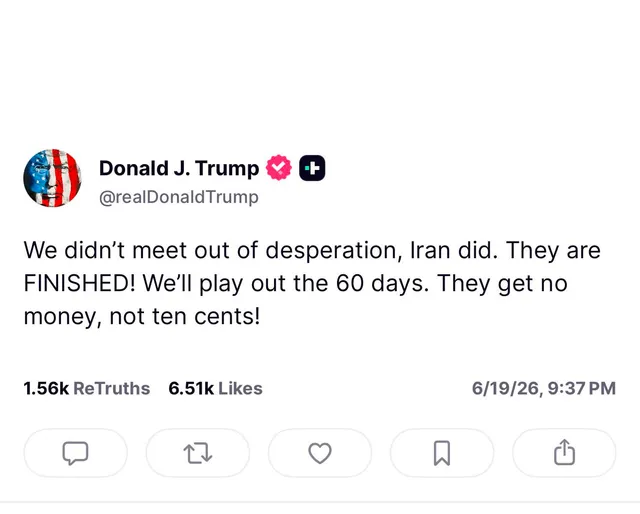
Task: Open the share options using the upload arrow icon
Action: tap(564, 453)
